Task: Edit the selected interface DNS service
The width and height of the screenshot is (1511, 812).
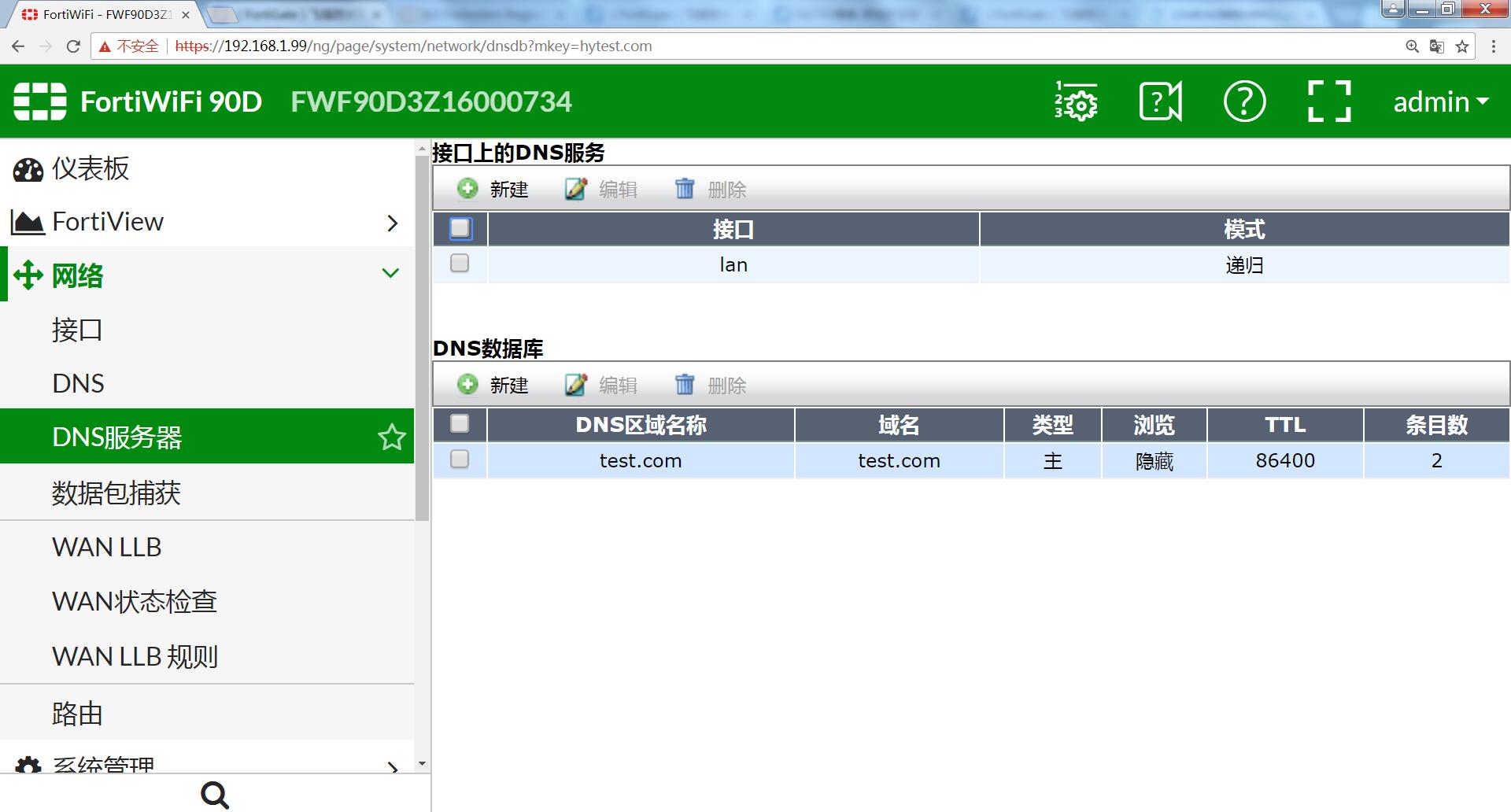Action: pos(601,189)
